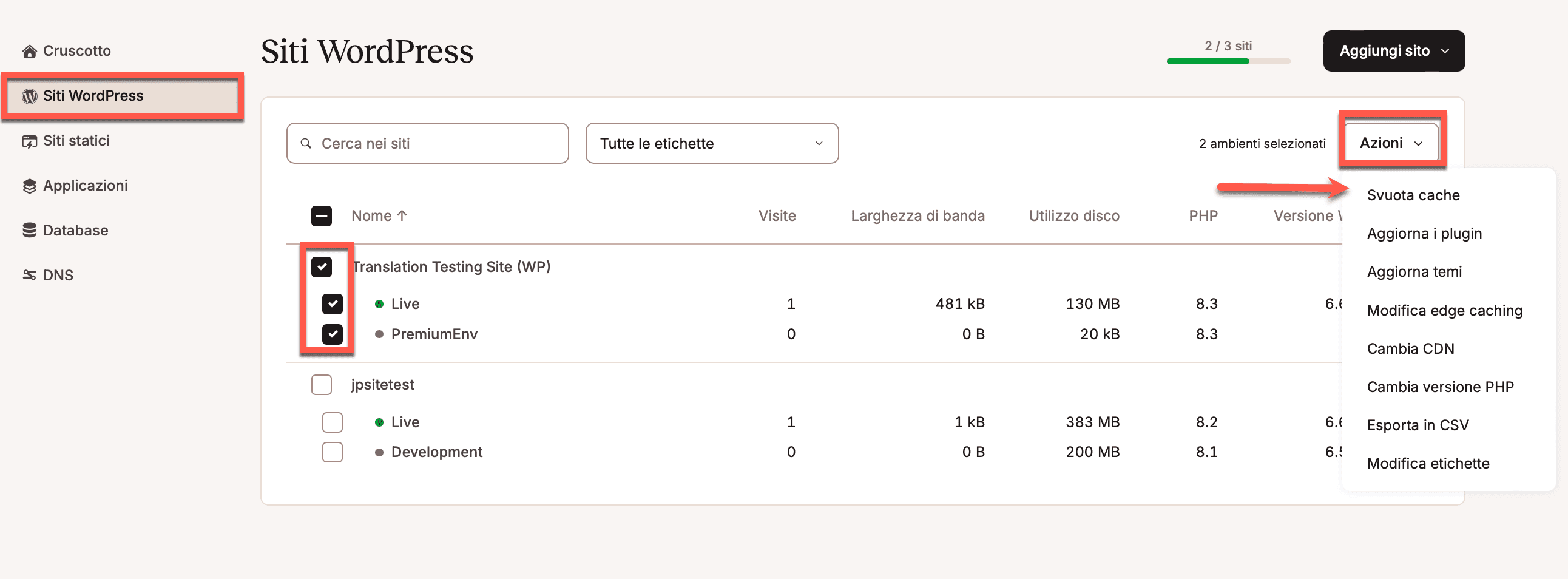Choose Svuota cache from the menu
The width and height of the screenshot is (1568, 579).
tap(1413, 195)
